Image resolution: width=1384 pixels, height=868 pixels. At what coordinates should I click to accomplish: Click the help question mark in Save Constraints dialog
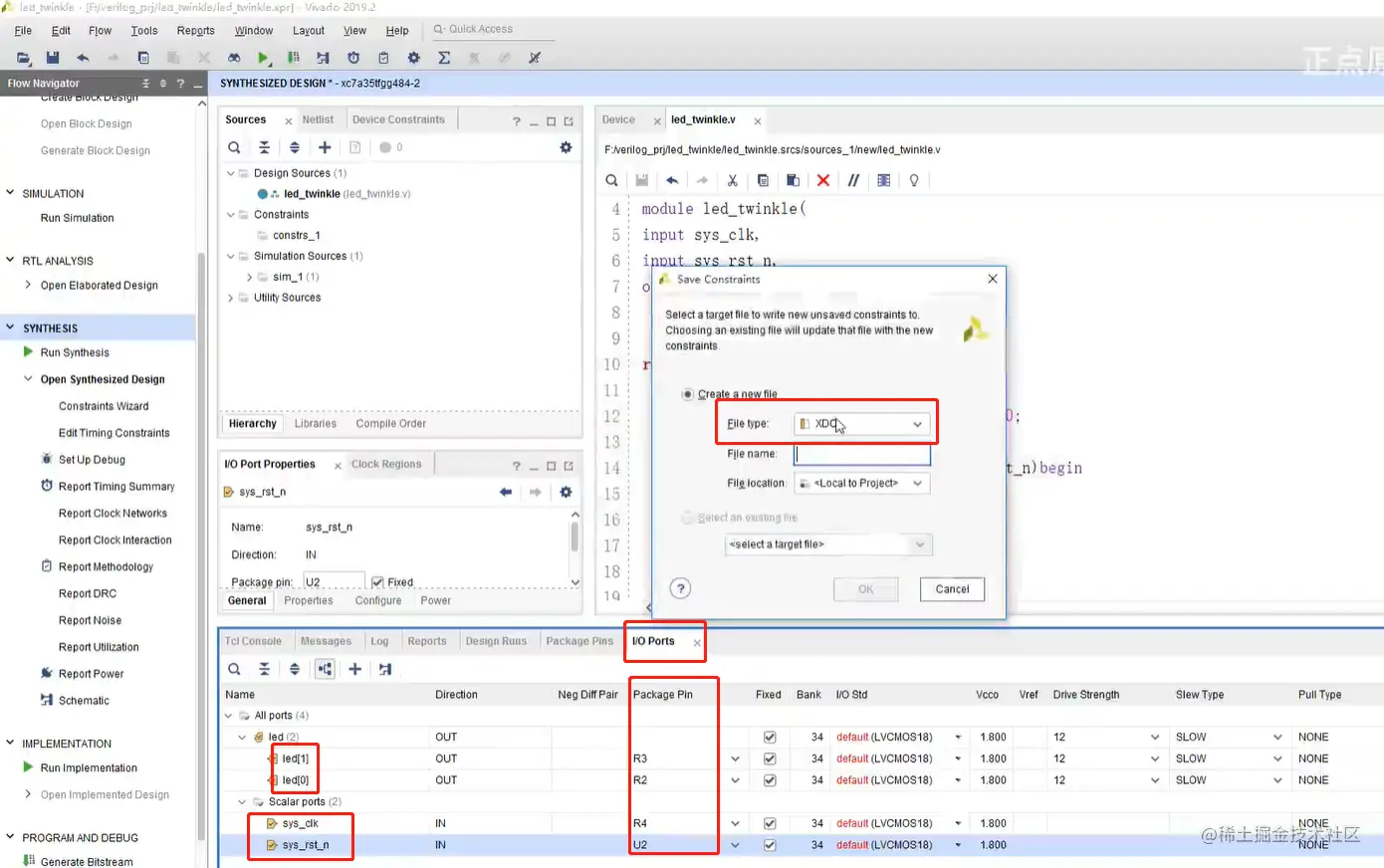click(680, 588)
